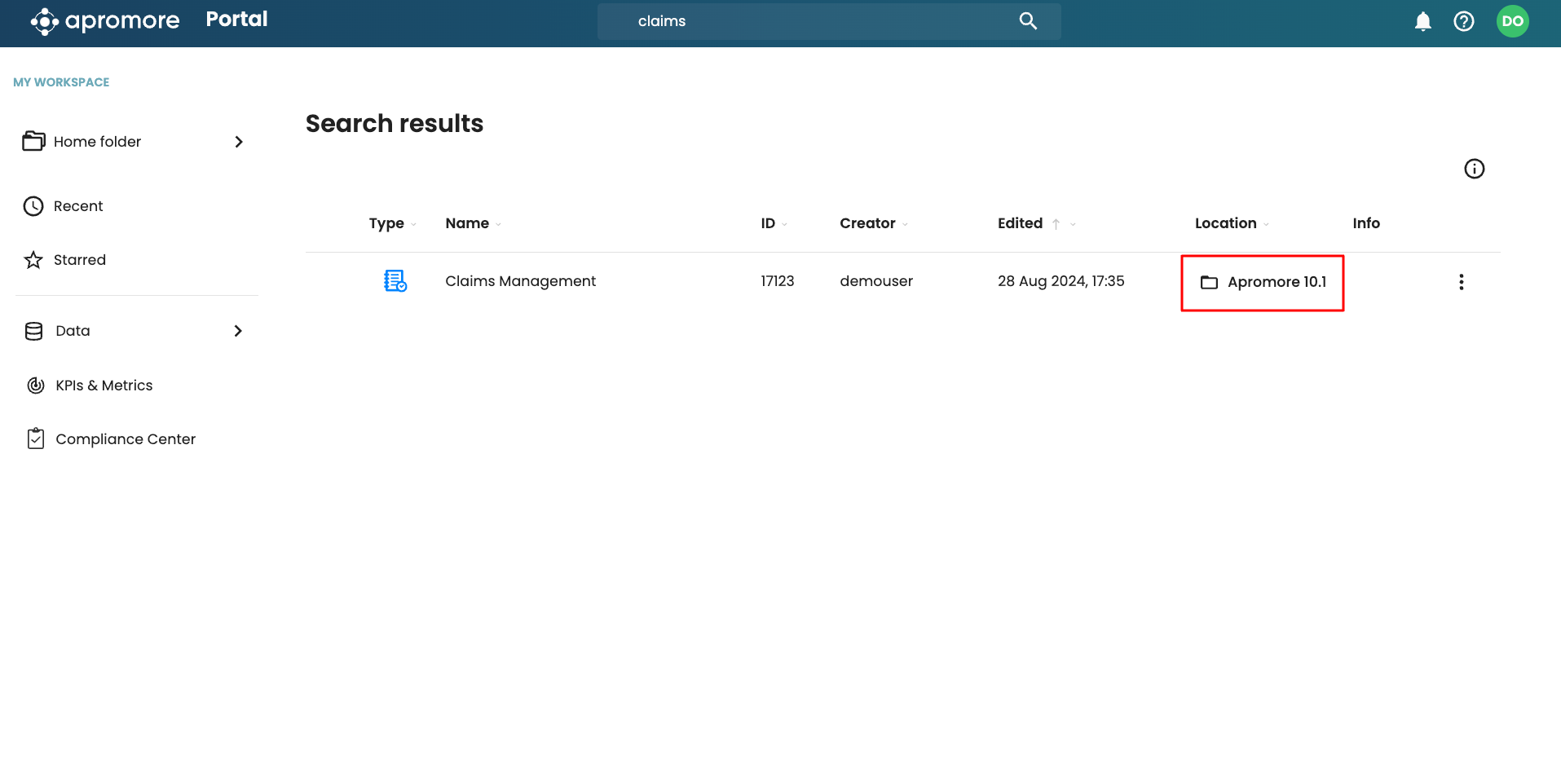
Task: Open the DO user avatar menu
Action: point(1512,21)
